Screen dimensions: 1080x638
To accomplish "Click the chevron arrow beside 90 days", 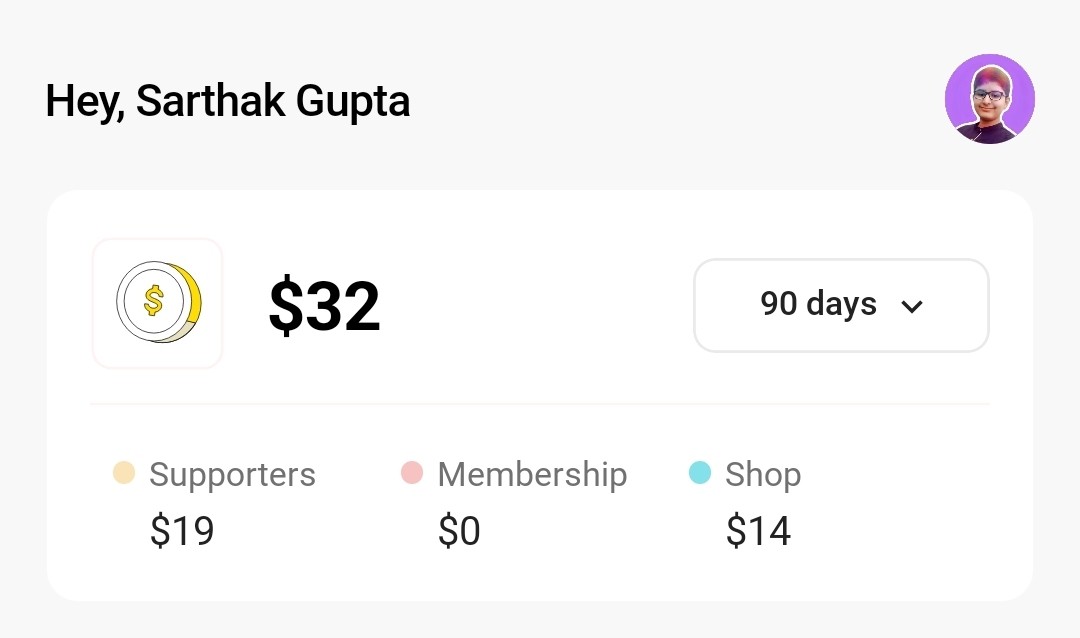I will click(911, 306).
